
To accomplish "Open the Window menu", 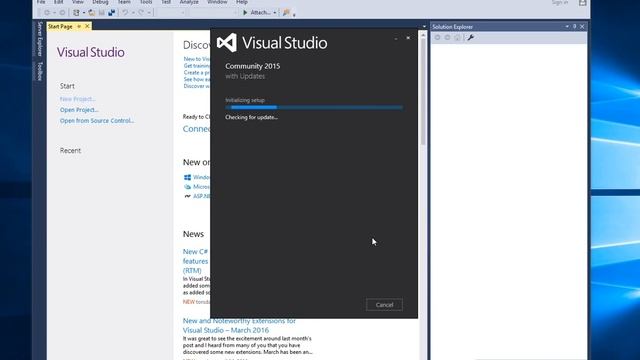I will (x=217, y=2).
